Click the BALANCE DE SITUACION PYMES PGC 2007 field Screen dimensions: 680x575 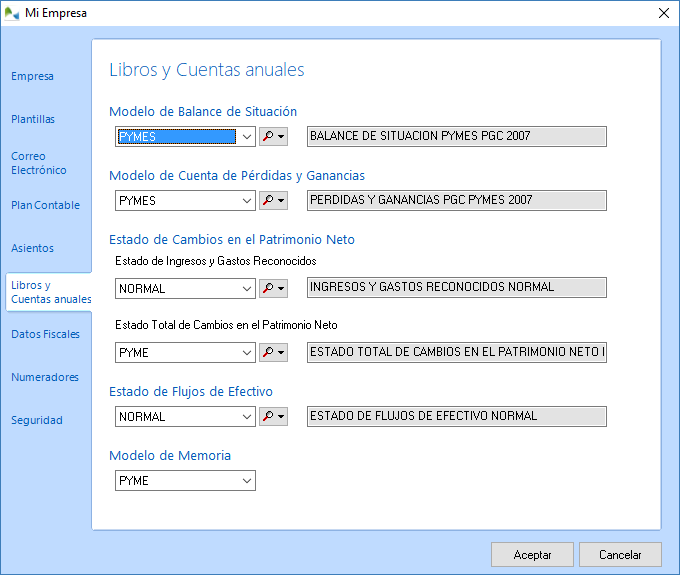pos(457,137)
